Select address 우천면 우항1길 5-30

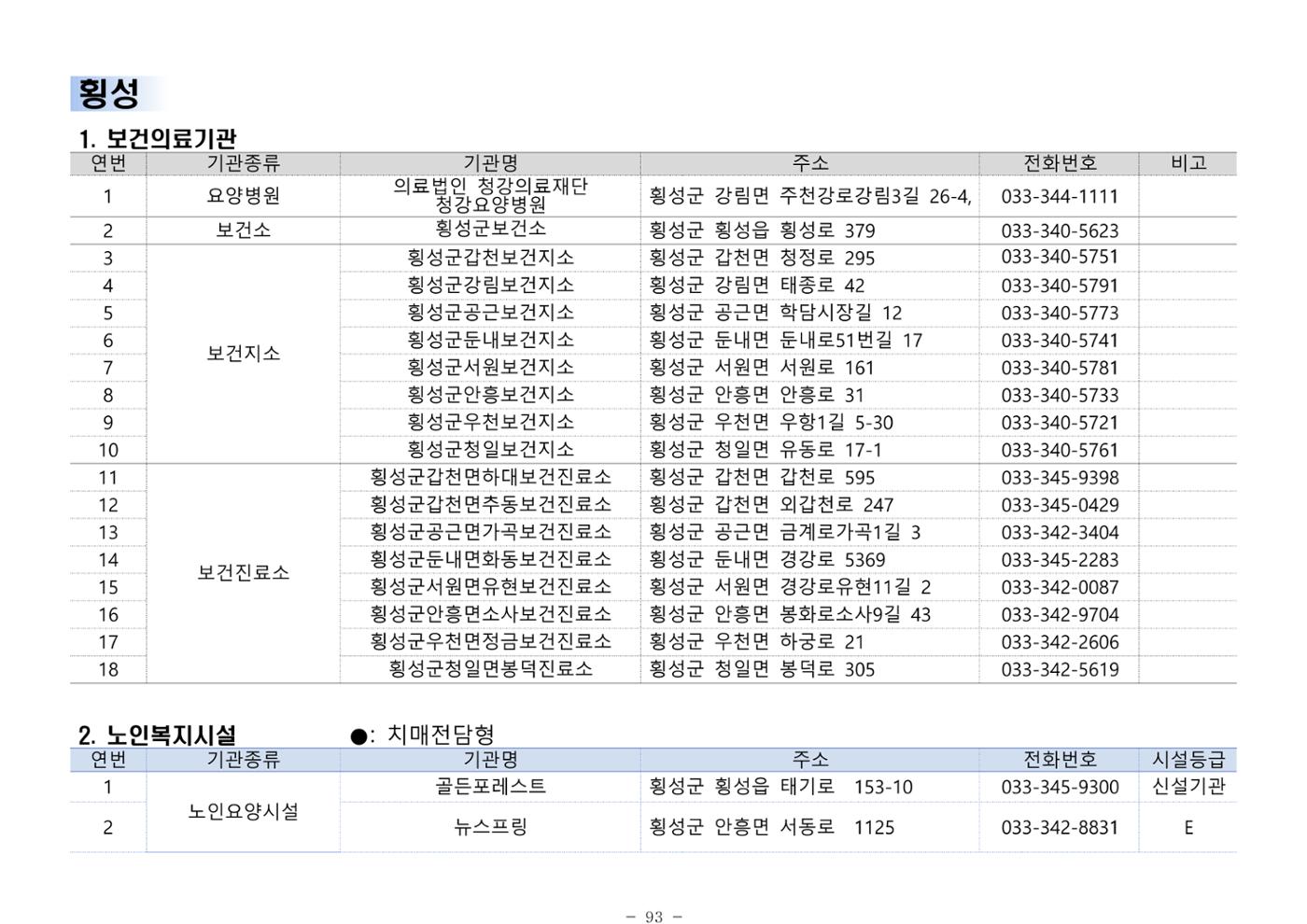click(x=804, y=423)
